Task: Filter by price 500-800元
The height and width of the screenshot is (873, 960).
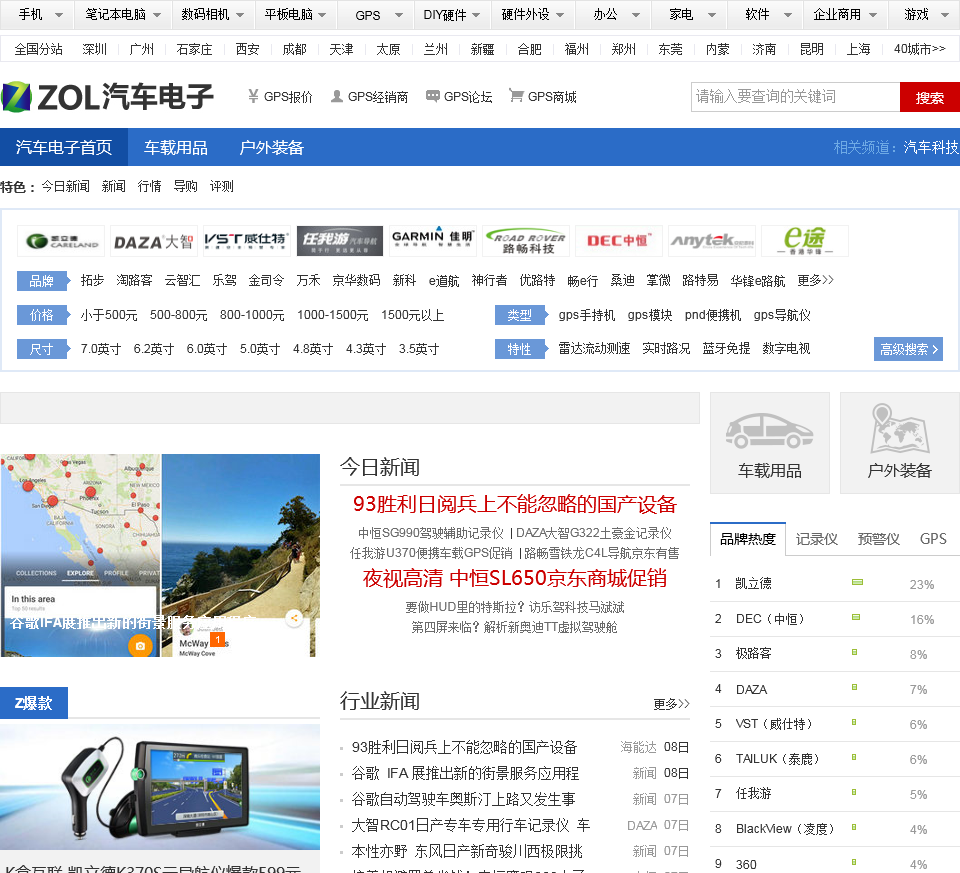Action: click(x=179, y=315)
